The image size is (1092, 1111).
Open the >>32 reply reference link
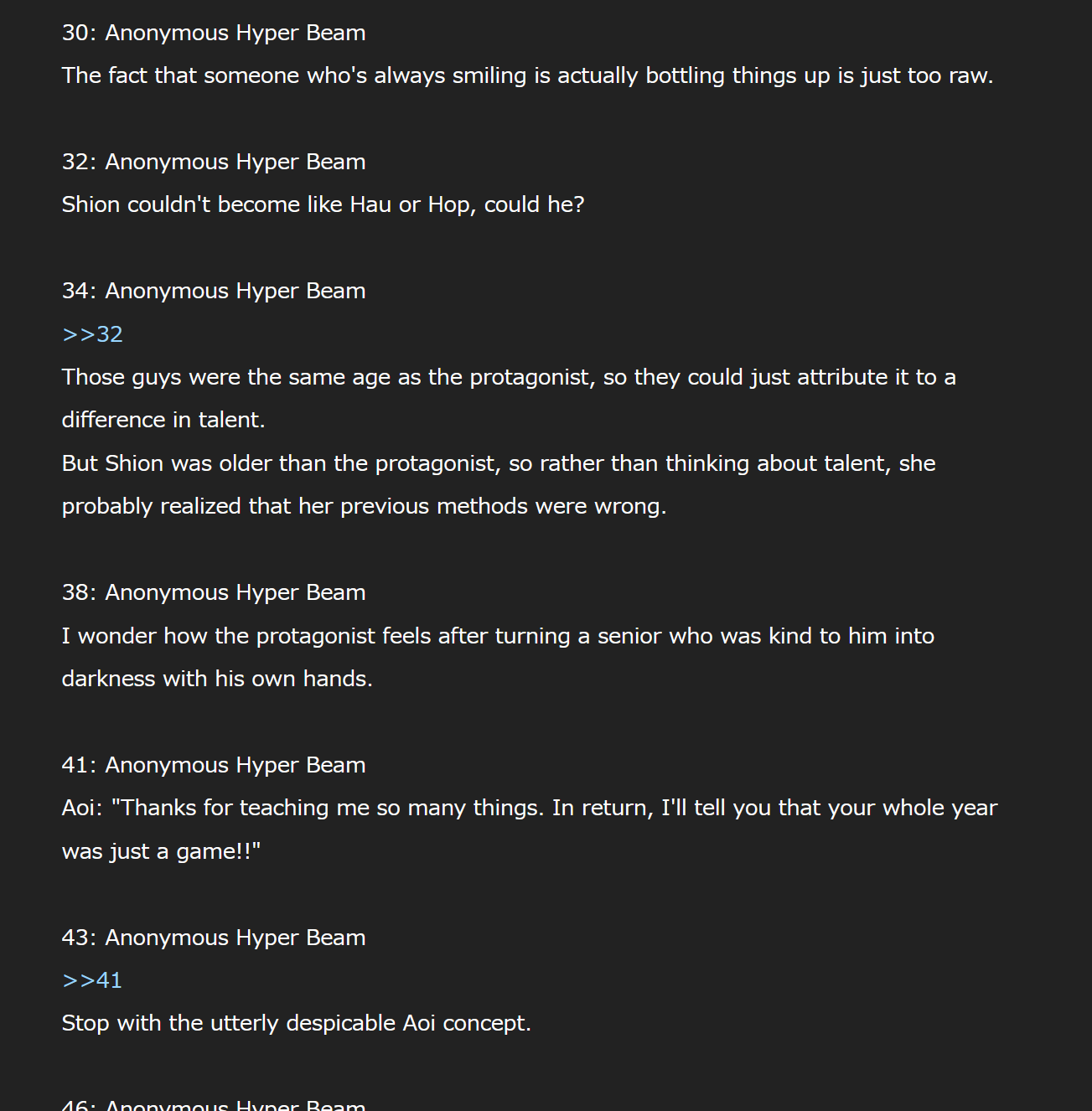click(x=92, y=334)
